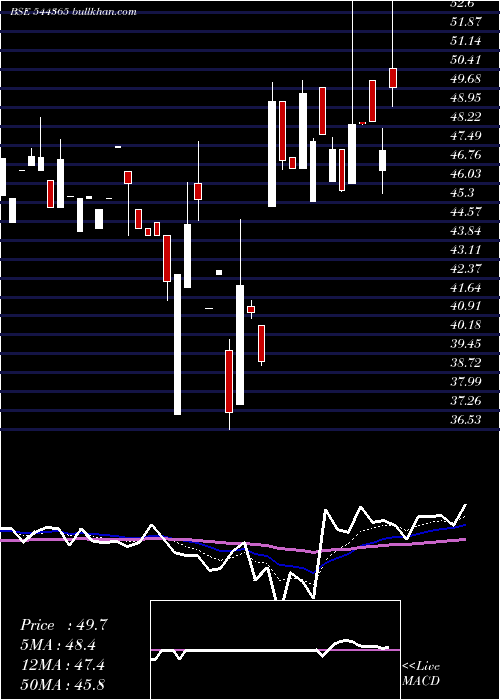Screen dimensions: 500x700
Task: Click the 49.68 price axis label
Action: click(x=465, y=79)
